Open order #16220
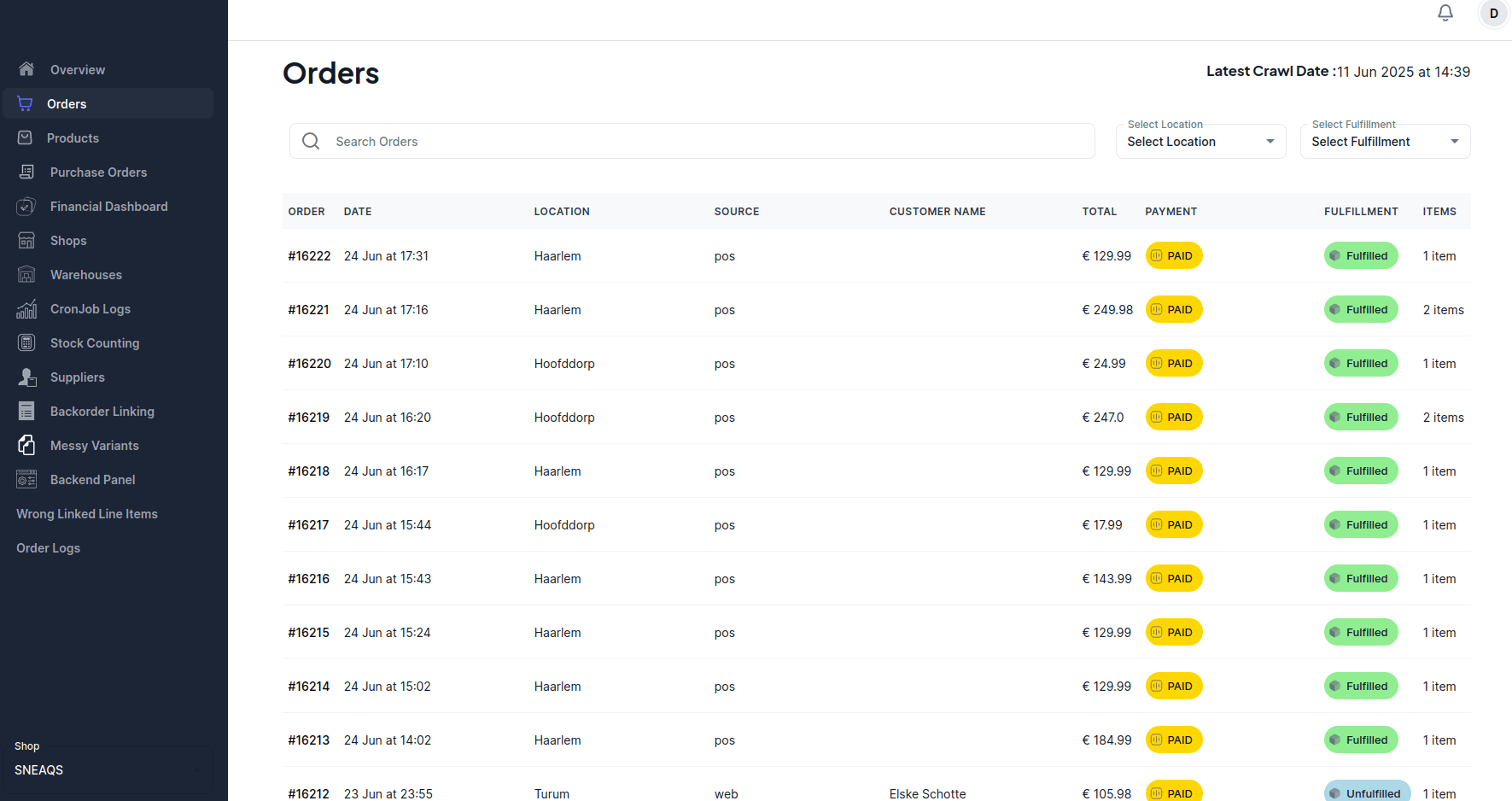1512x801 pixels. coord(309,364)
